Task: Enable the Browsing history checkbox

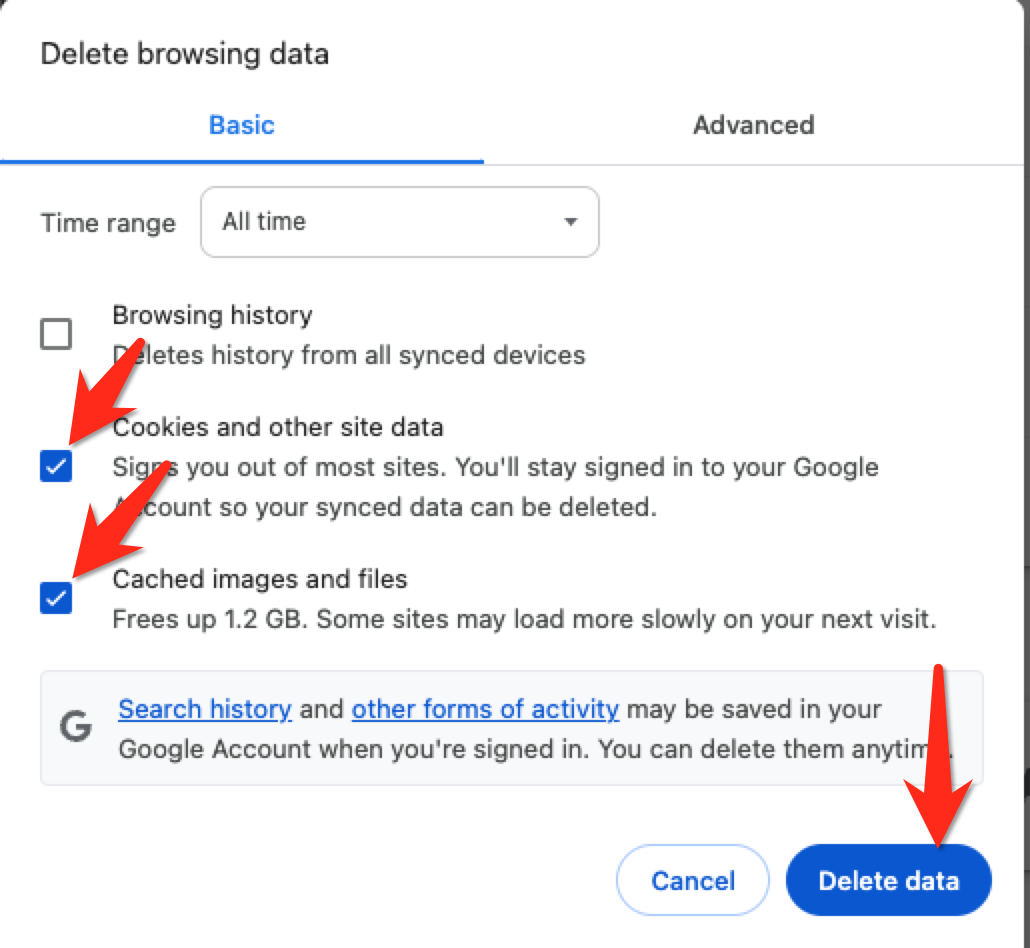Action: coord(56,334)
